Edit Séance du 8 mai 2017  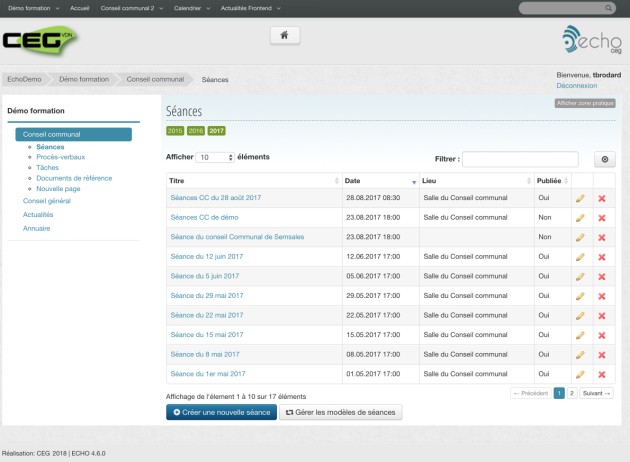pyautogui.click(x=580, y=355)
